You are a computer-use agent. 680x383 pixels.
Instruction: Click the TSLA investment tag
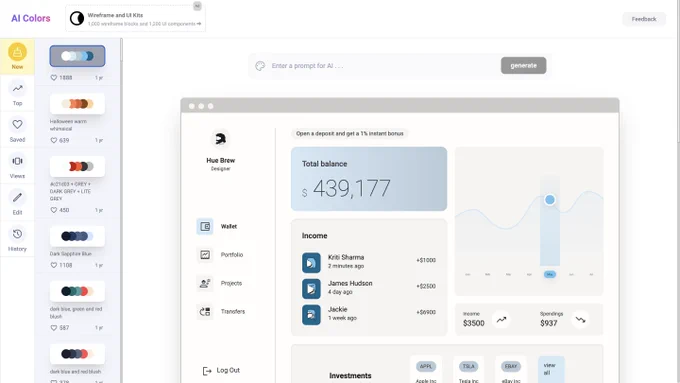pos(468,367)
